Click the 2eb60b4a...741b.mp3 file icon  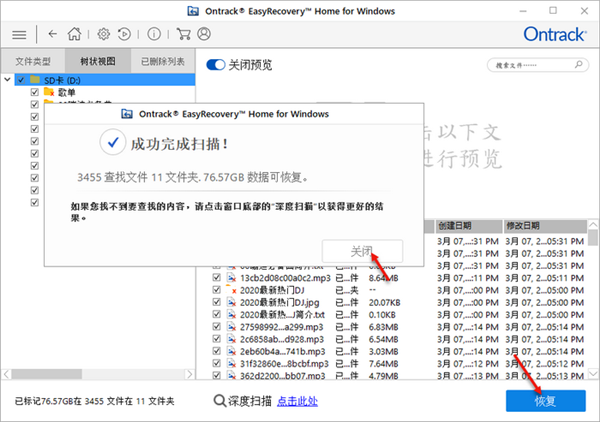tap(231, 351)
